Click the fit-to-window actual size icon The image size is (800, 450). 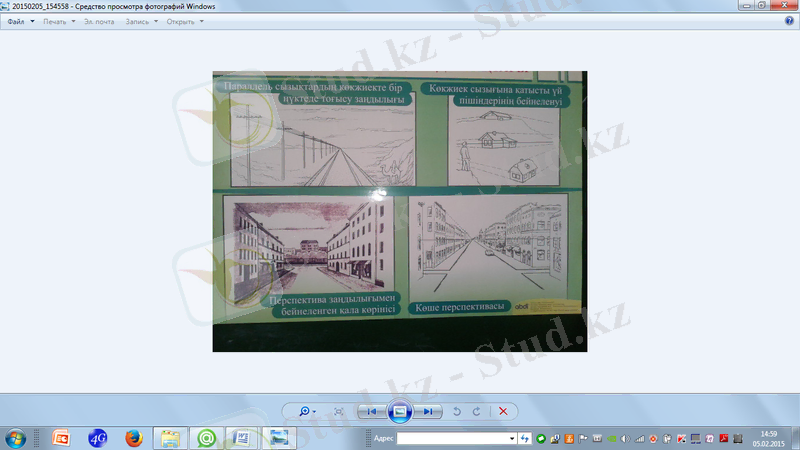(339, 411)
